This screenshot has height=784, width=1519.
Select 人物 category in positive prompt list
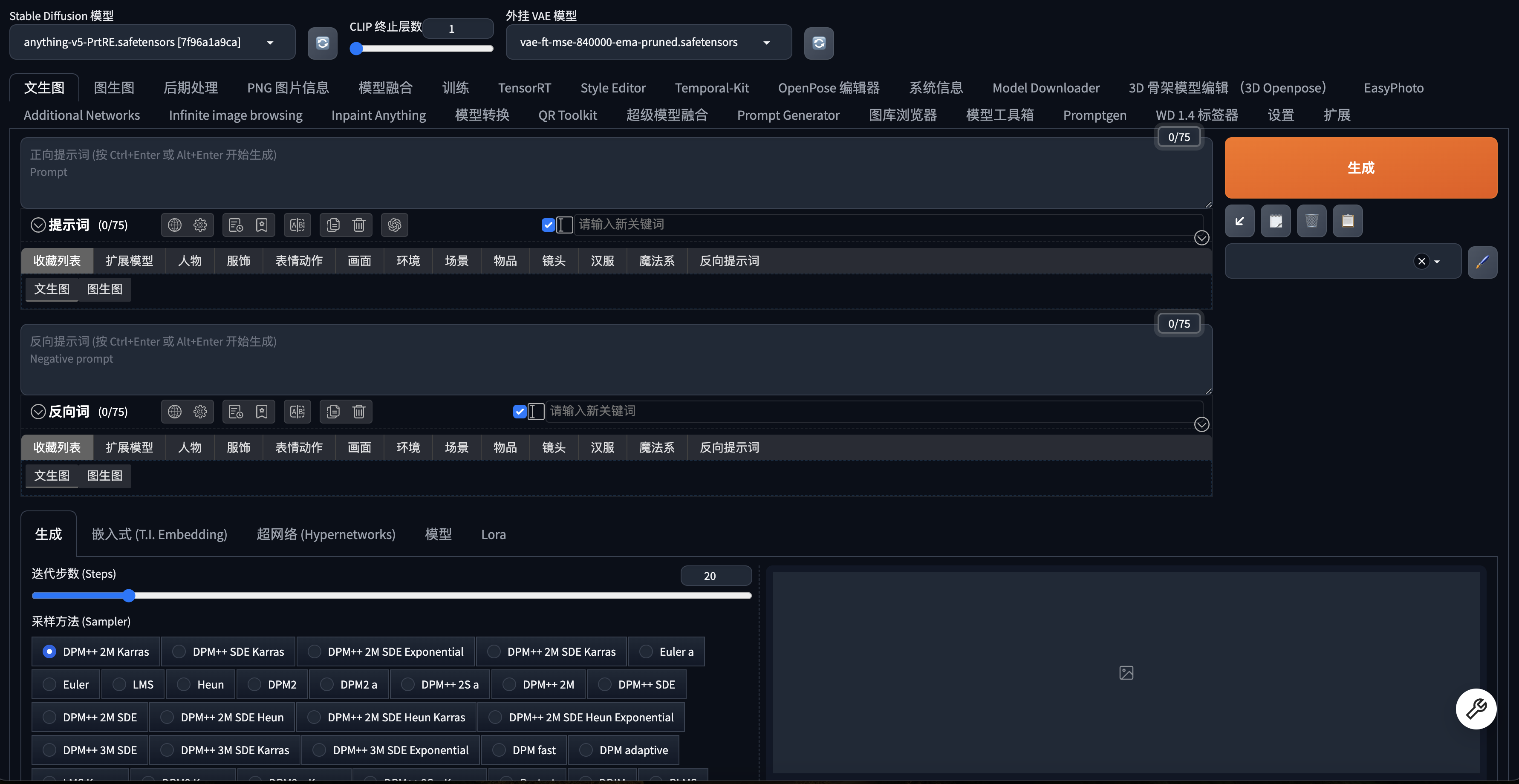point(190,260)
